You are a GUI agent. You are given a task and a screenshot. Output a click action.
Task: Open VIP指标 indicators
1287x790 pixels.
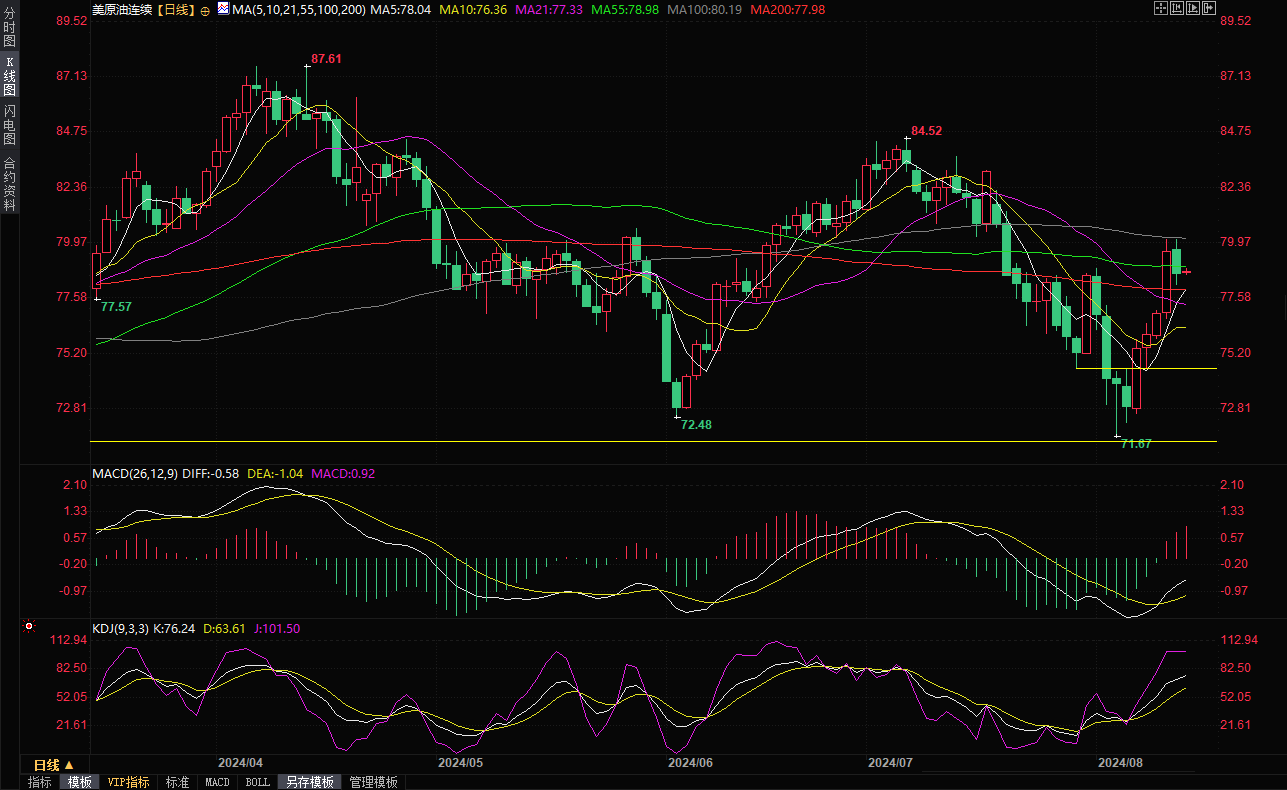click(129, 782)
